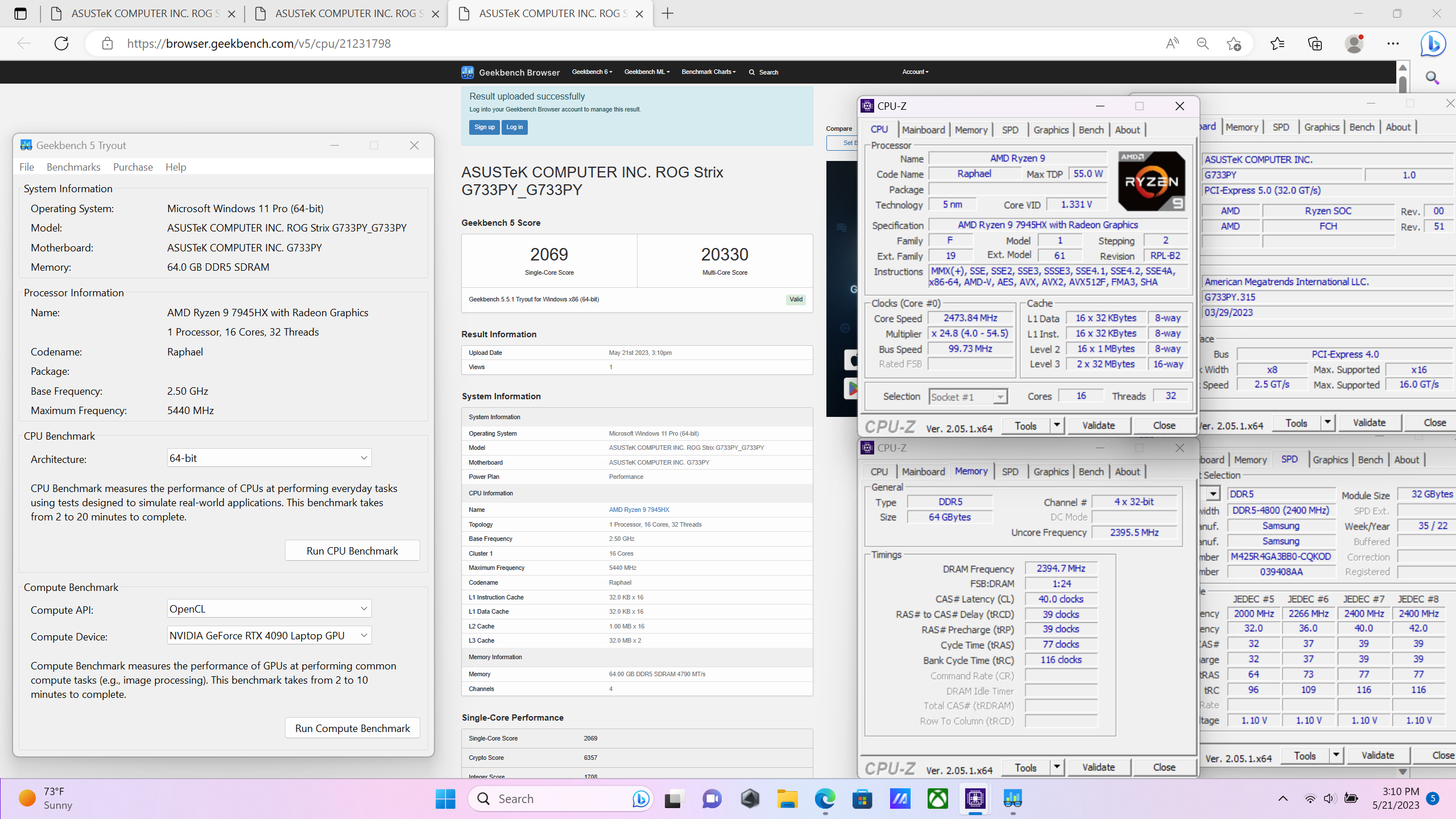
Task: Open Geekbench 6 navigation dropdown
Action: pyautogui.click(x=592, y=72)
